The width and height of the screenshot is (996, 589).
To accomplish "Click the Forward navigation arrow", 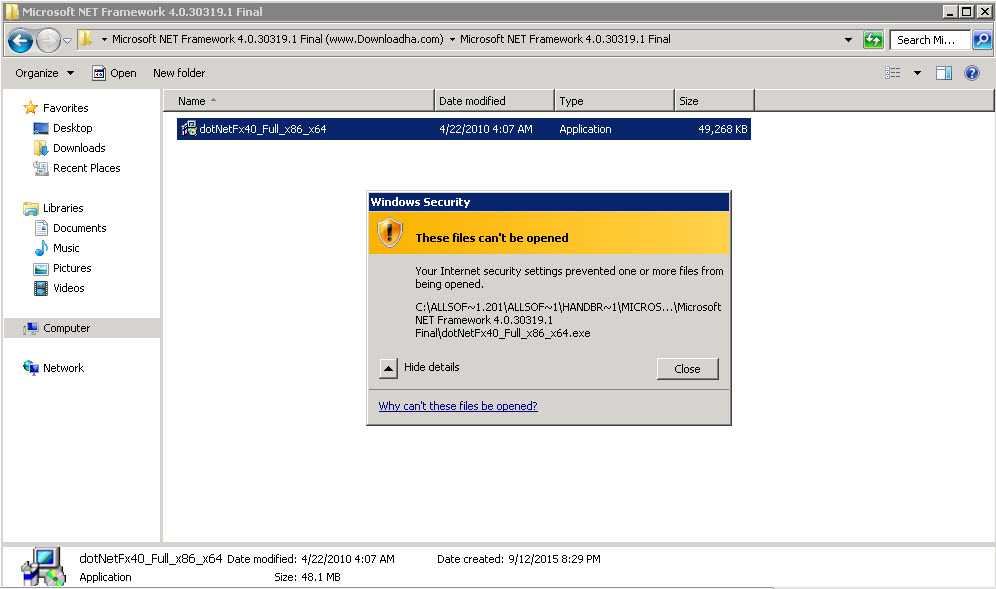I will tap(48, 41).
